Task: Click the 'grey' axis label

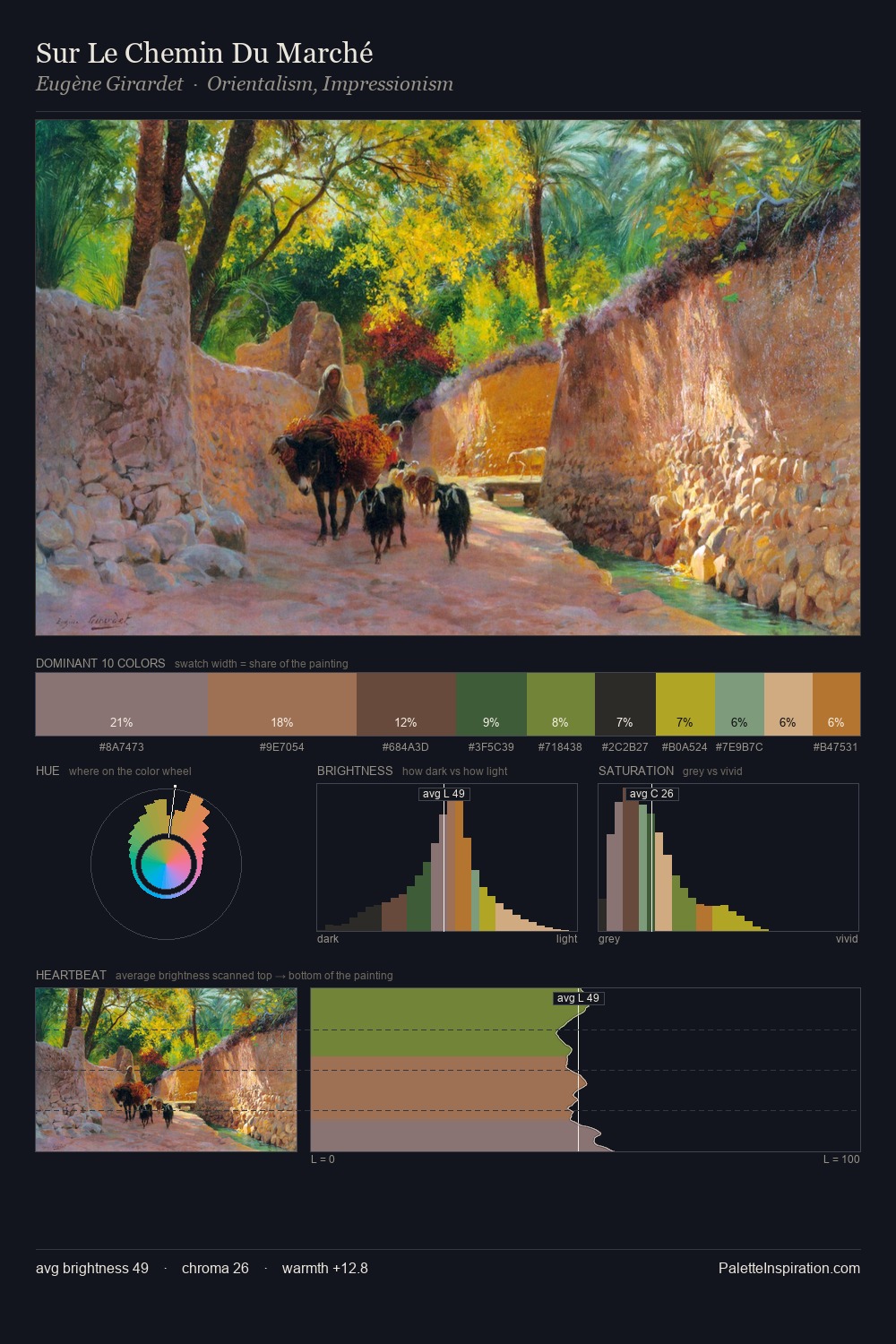Action: click(609, 939)
